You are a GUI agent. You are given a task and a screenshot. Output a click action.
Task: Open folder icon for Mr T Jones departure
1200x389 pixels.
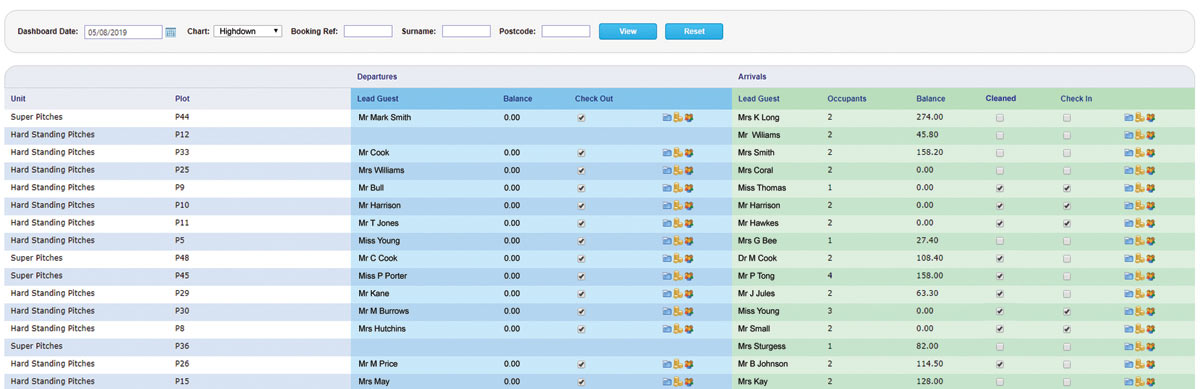tap(667, 223)
